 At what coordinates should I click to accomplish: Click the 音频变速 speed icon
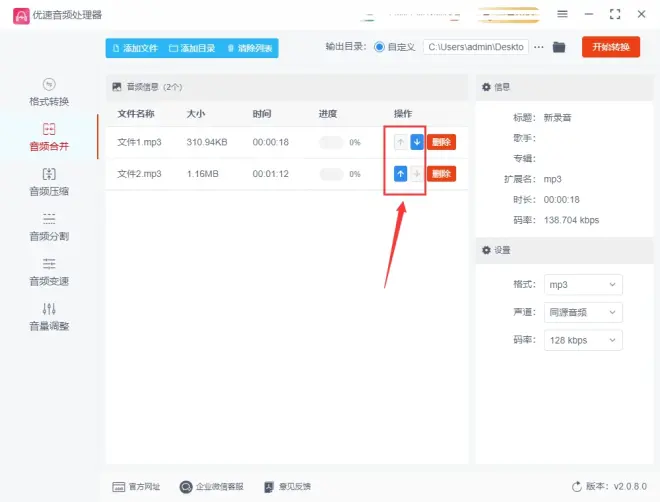[x=49, y=264]
